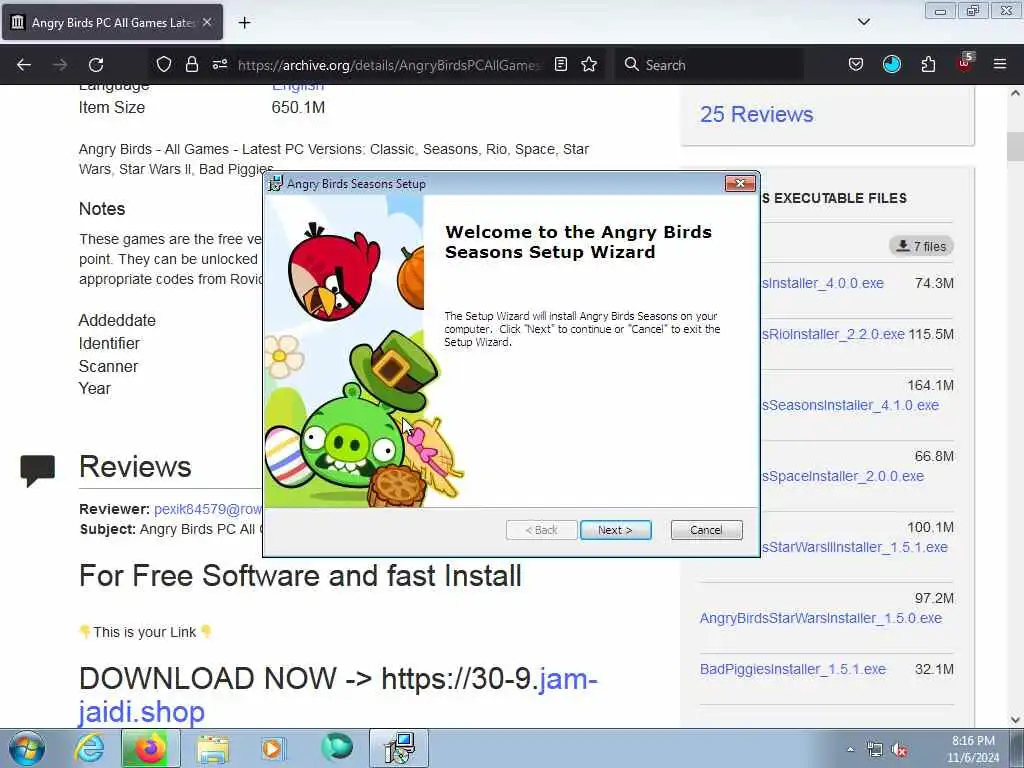Download AngryBirdsRioInstaller_2.2.0.exe
The height and width of the screenshot is (768, 1024).
coord(833,334)
